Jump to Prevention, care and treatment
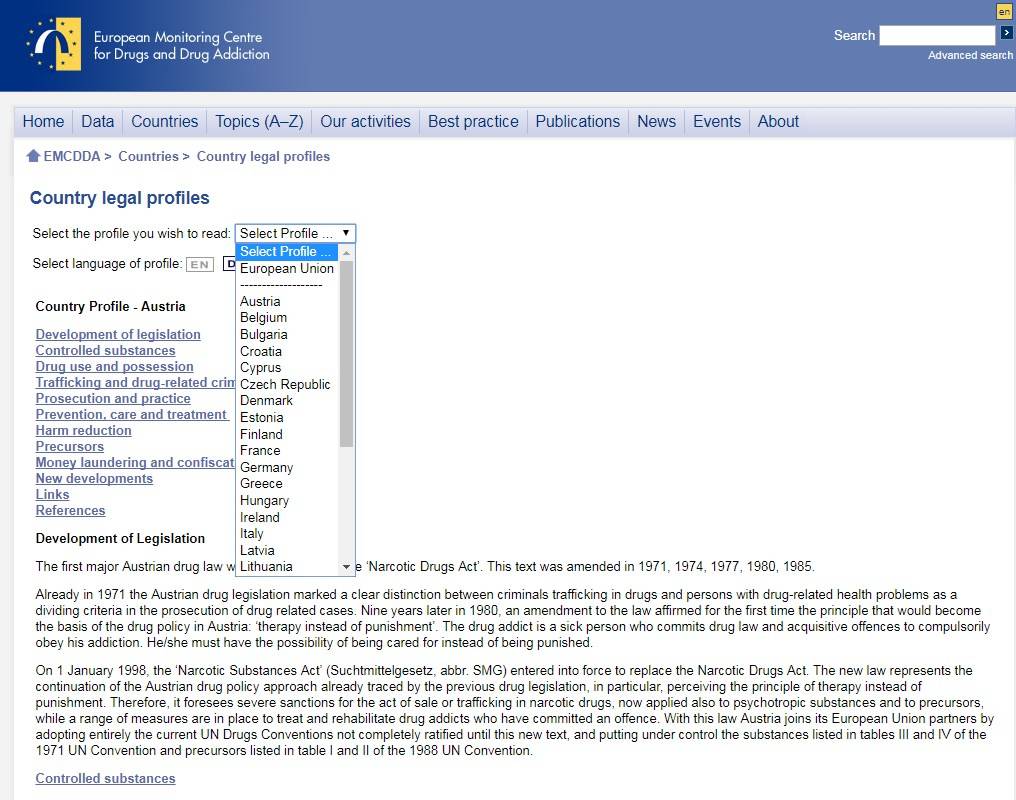This screenshot has height=800, width=1016. pyautogui.click(x=131, y=415)
